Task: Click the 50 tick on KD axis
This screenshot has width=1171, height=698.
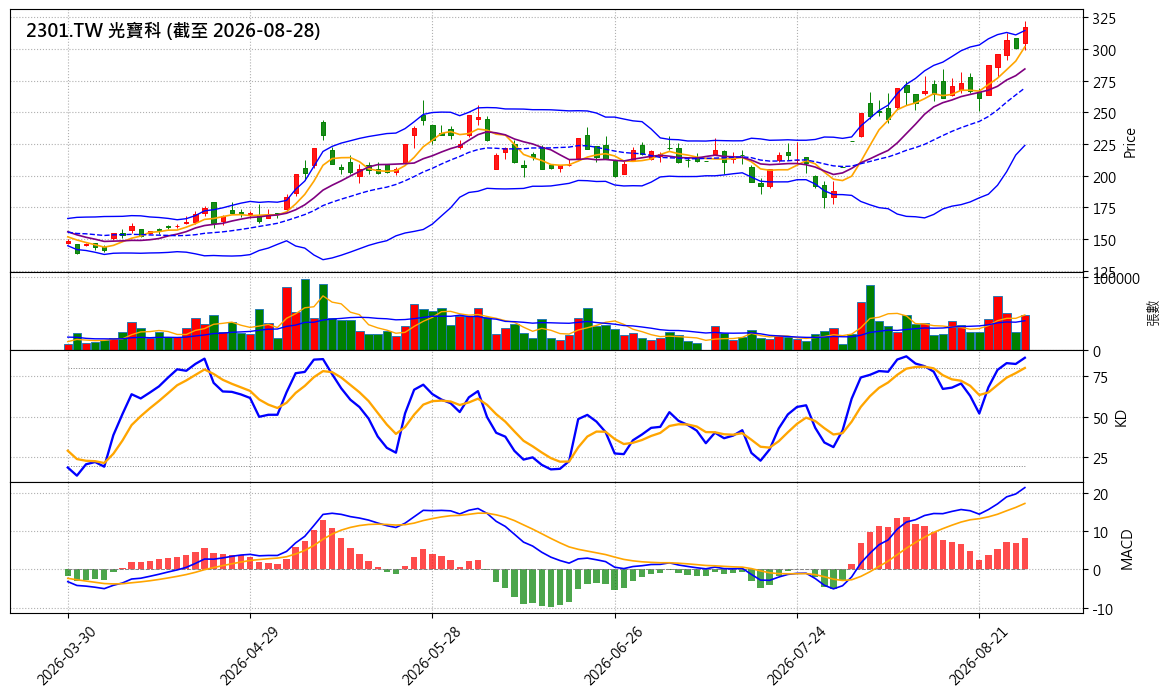Action: (x=1099, y=419)
